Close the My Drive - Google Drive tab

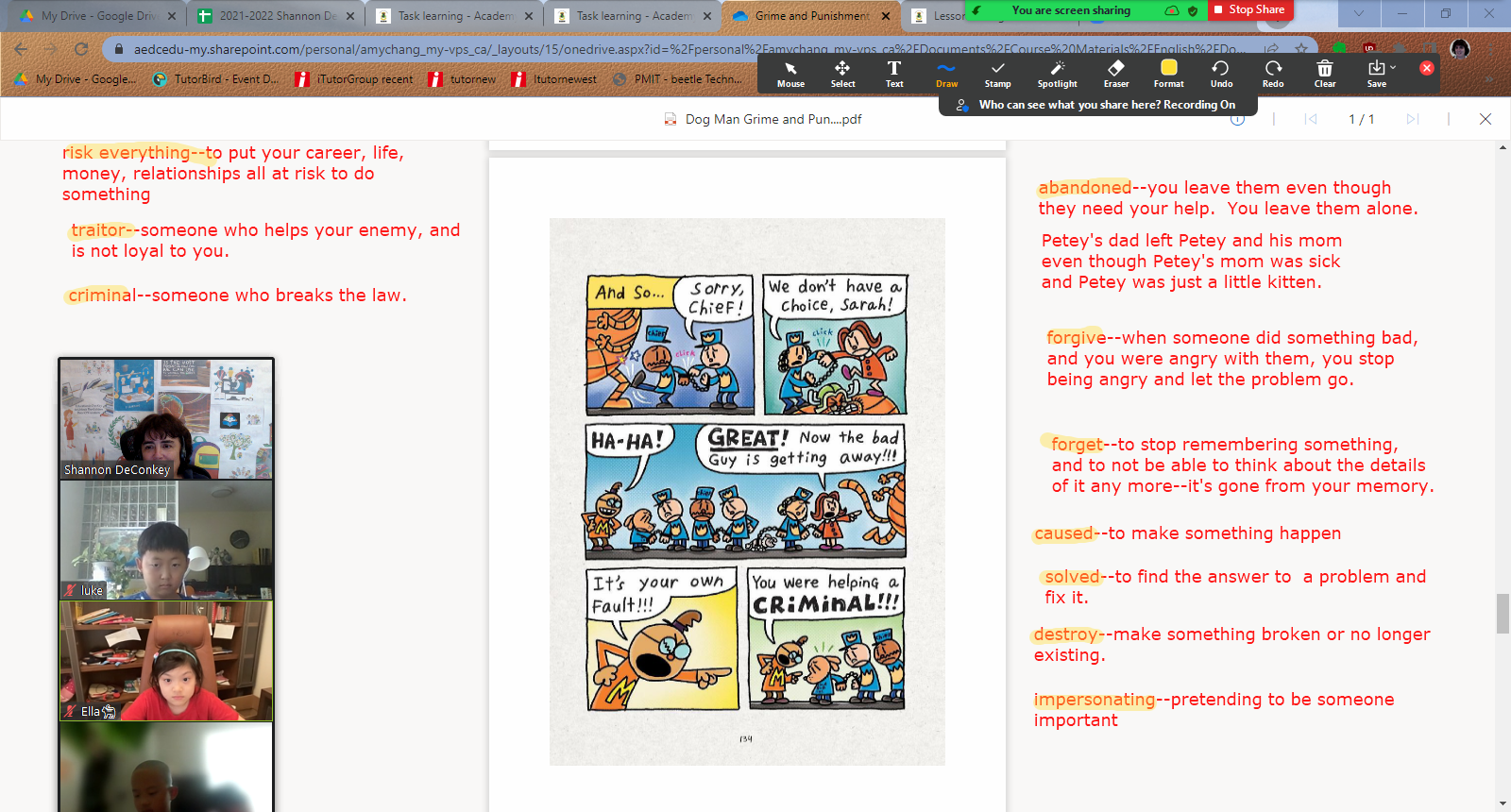pos(172,16)
